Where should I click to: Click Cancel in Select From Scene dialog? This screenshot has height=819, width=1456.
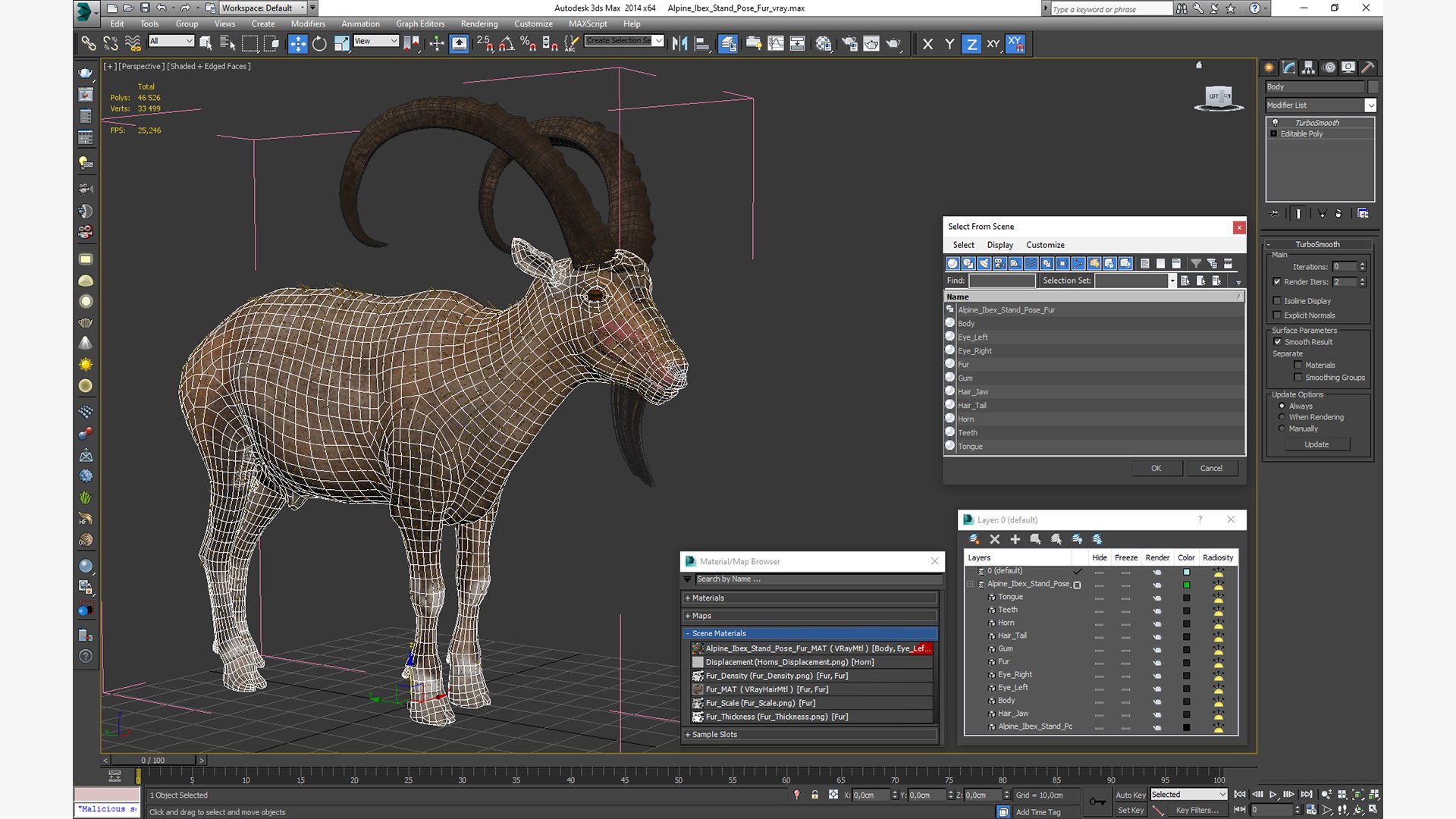[1211, 468]
